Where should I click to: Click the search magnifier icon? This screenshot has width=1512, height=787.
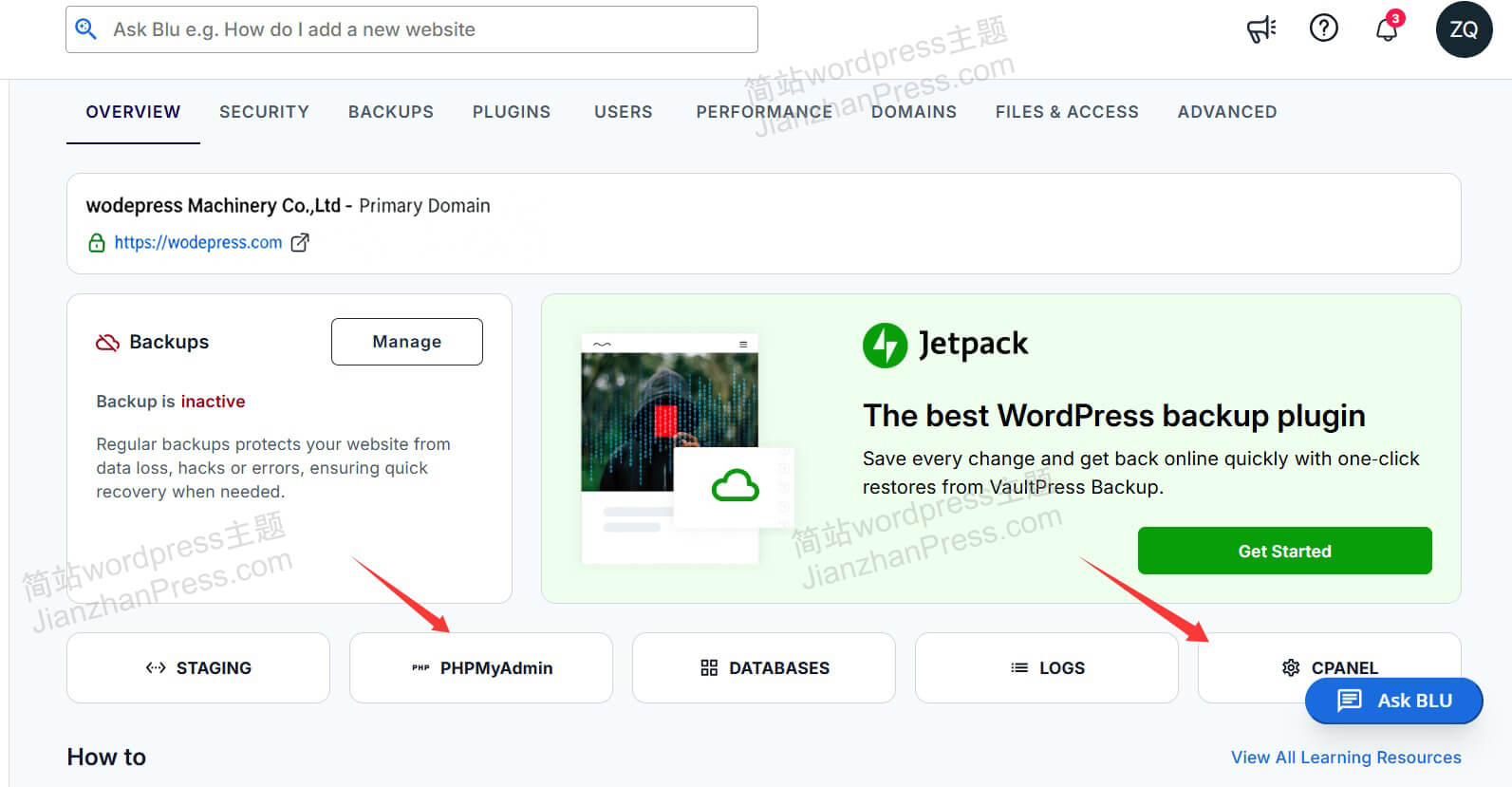click(85, 29)
